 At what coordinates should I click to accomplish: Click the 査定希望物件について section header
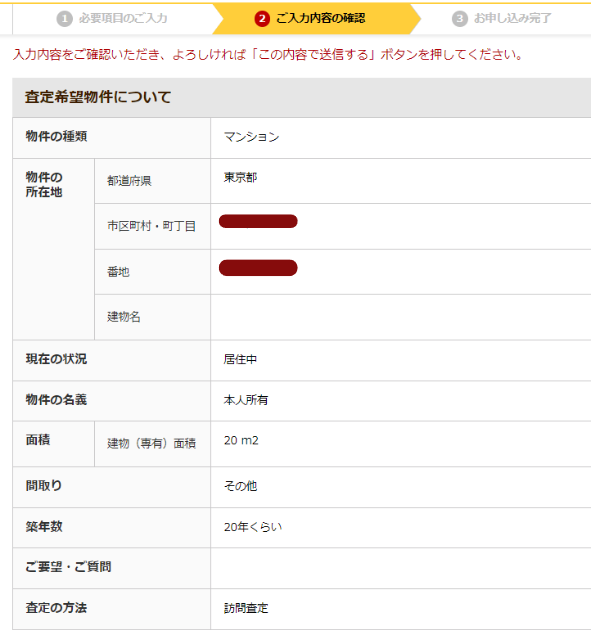tap(302, 98)
